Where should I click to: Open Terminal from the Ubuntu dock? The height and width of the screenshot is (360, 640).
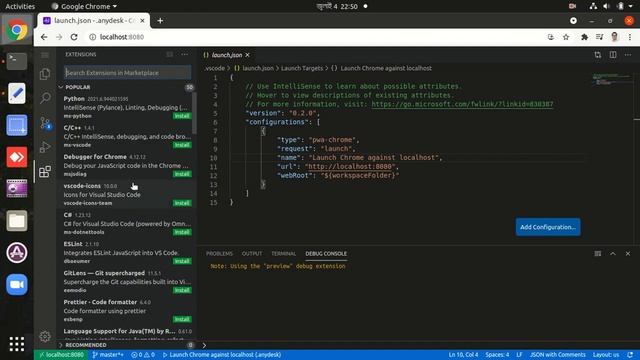(x=17, y=62)
